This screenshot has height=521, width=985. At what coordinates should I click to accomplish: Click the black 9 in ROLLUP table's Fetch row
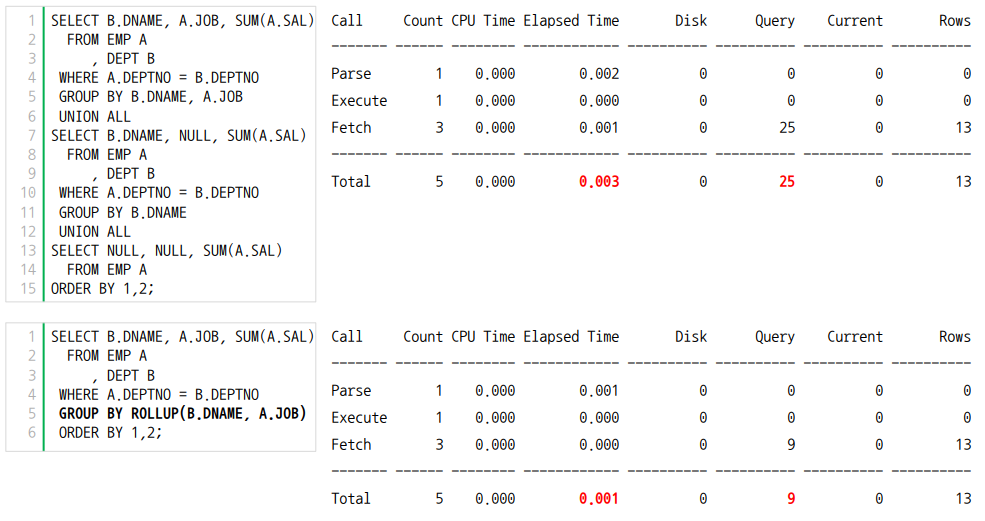pyautogui.click(x=791, y=444)
